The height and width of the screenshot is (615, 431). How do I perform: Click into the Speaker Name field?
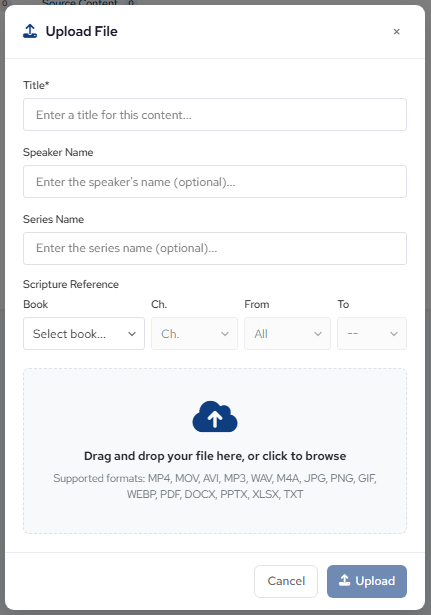point(215,182)
